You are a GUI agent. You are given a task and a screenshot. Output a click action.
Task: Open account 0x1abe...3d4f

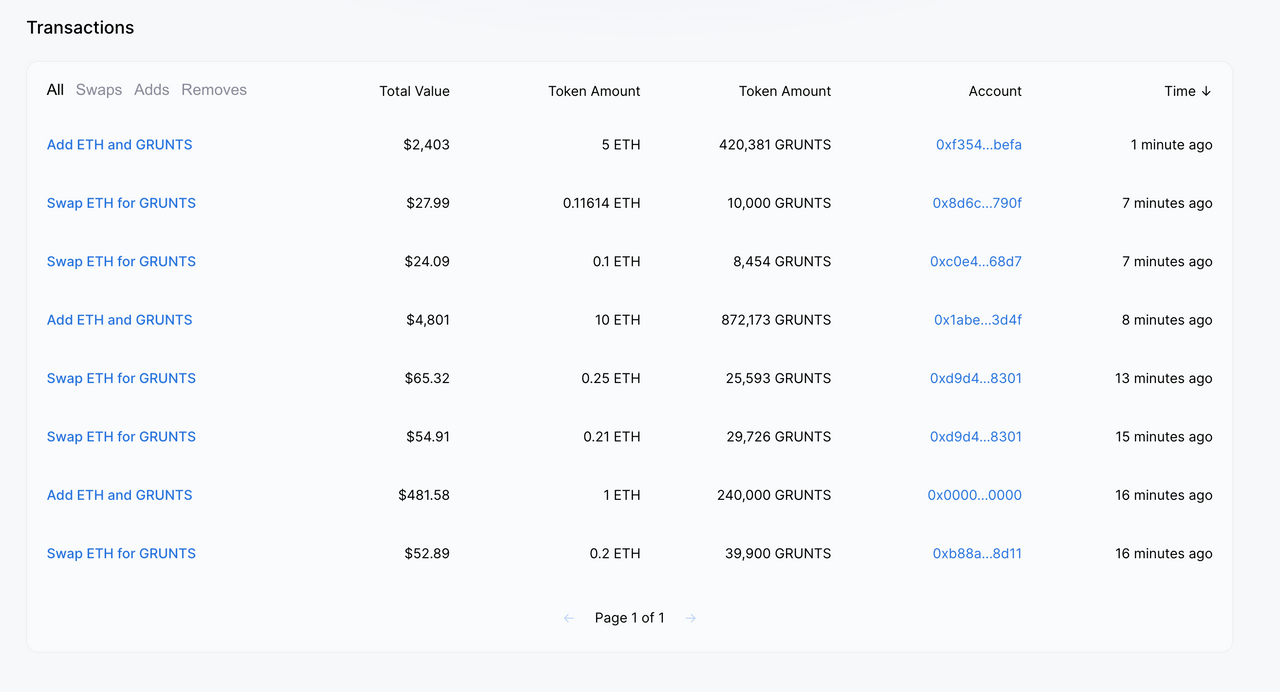(978, 320)
